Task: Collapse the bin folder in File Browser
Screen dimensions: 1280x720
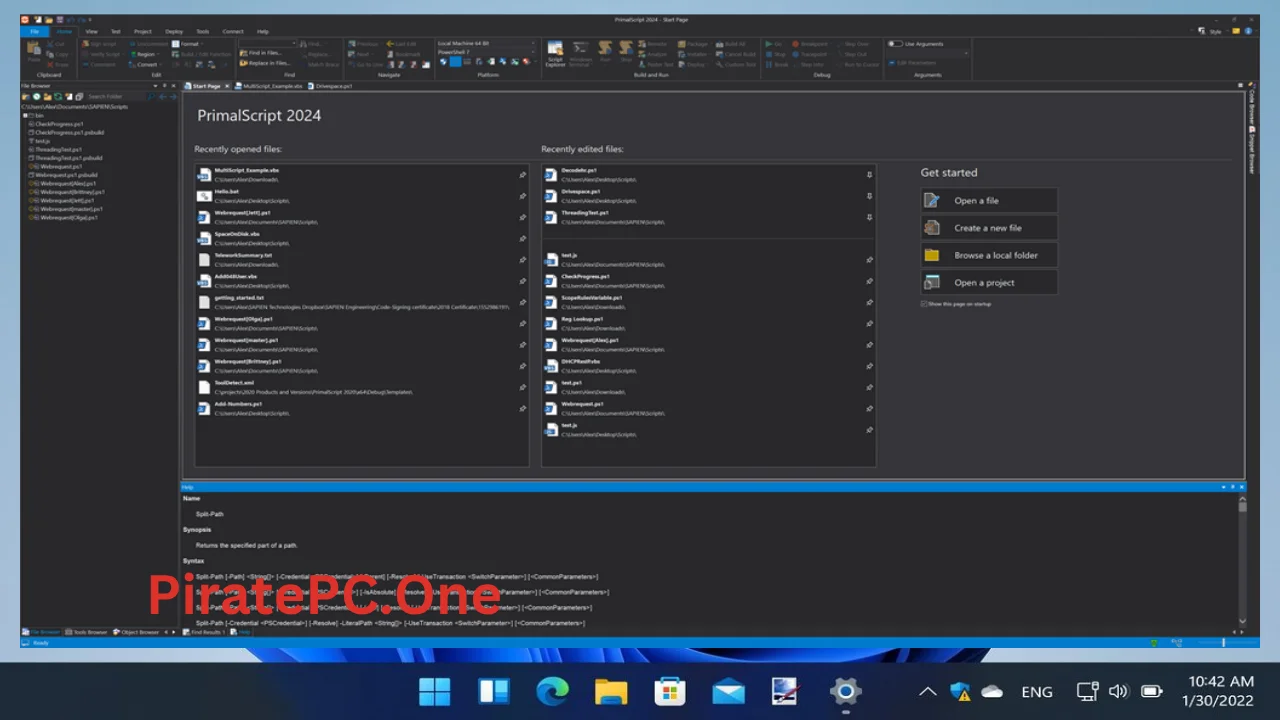Action: (x=26, y=115)
